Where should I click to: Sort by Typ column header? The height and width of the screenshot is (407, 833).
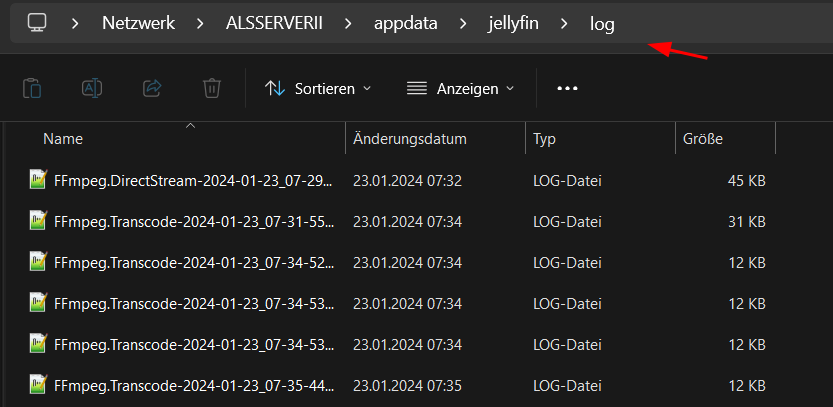(x=545, y=140)
